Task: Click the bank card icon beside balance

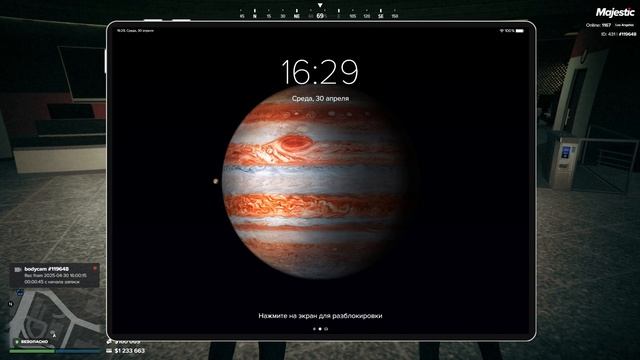Action: click(x=109, y=351)
